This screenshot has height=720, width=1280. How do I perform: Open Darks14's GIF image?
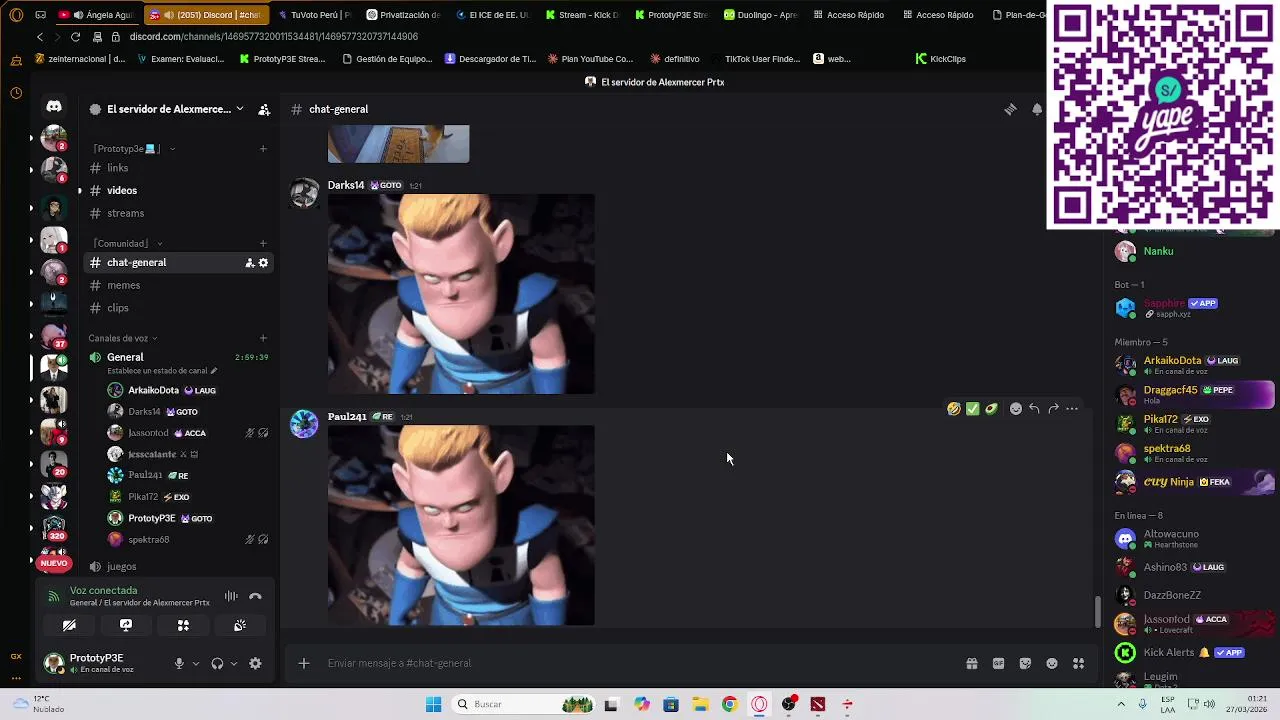[x=461, y=294]
